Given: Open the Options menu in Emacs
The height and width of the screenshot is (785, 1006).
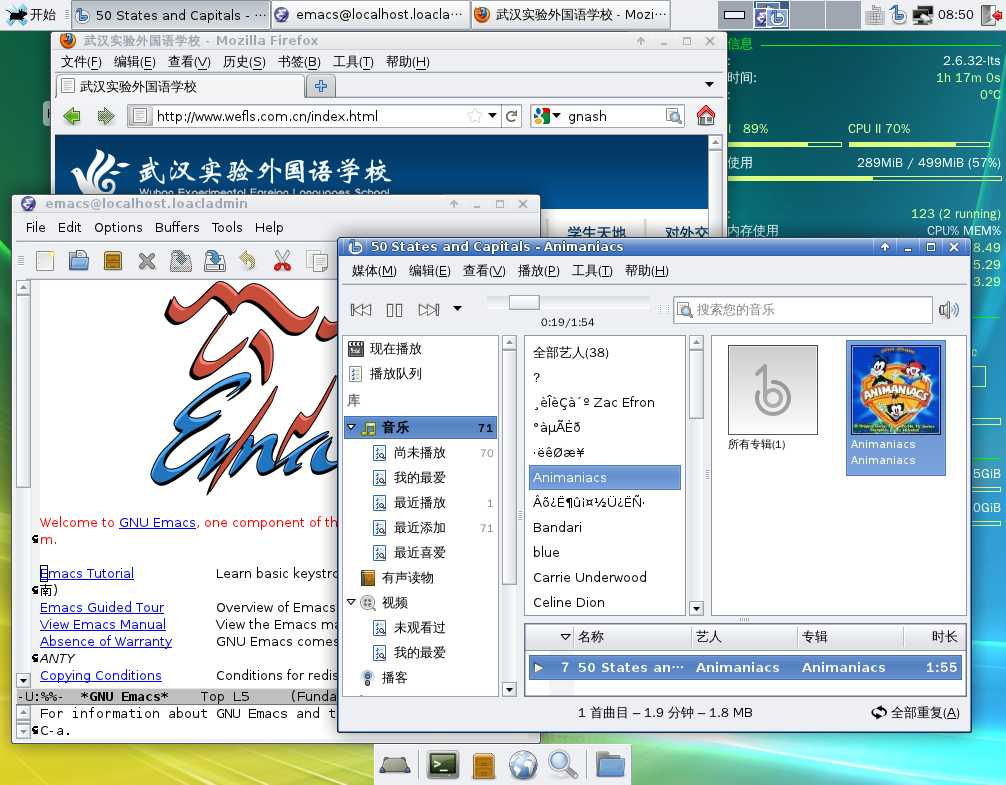Looking at the screenshot, I should tap(118, 228).
